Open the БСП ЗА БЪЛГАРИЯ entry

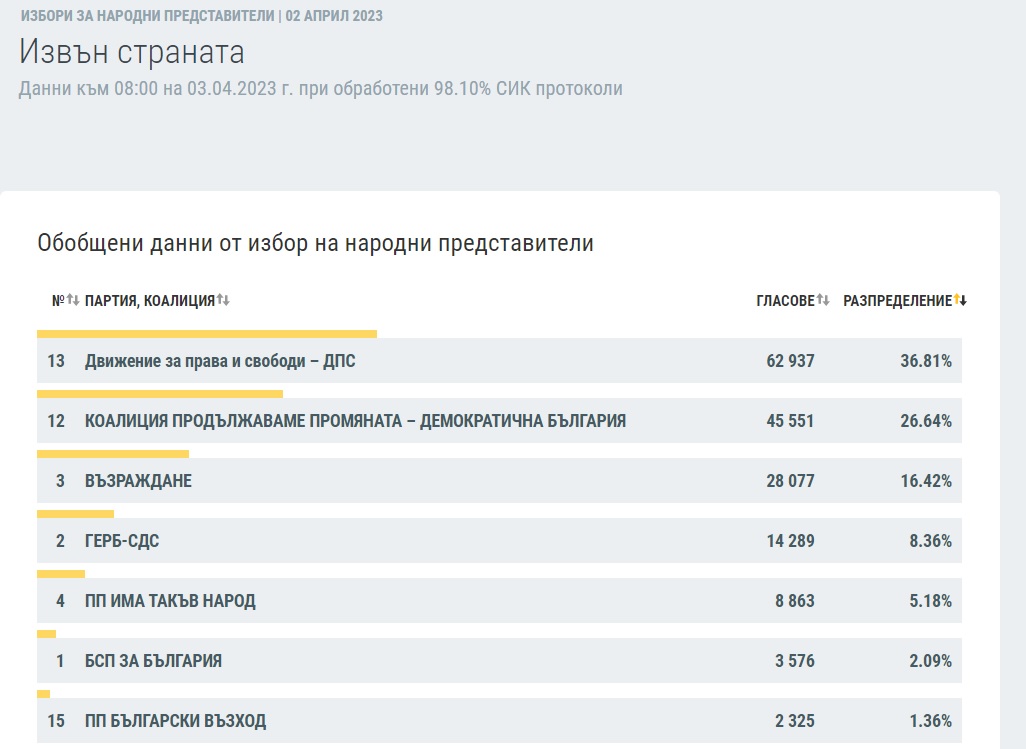click(x=153, y=661)
